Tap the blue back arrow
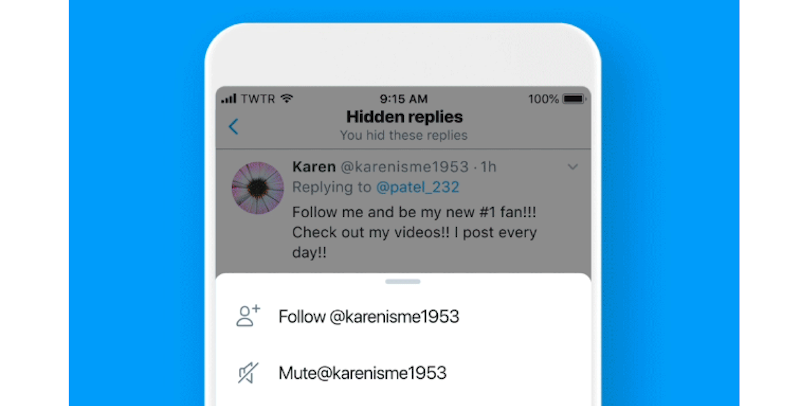 [234, 126]
